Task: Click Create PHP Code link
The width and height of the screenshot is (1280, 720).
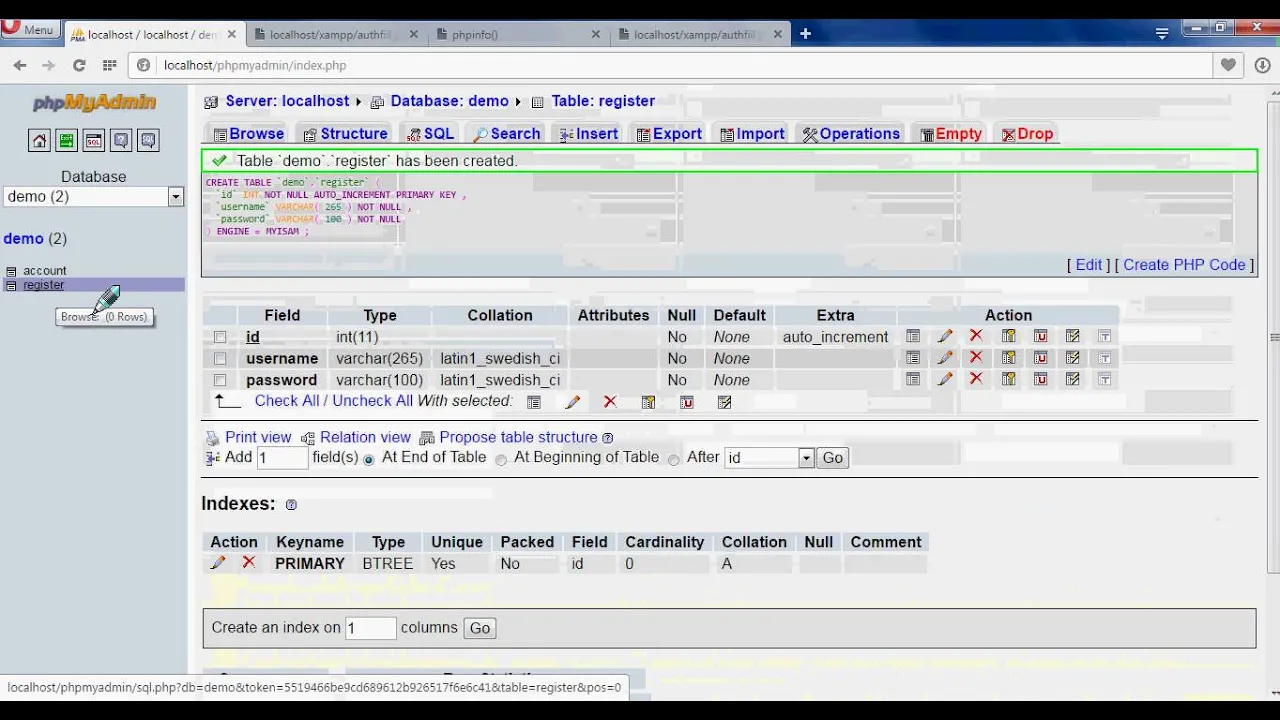Action: (1184, 265)
